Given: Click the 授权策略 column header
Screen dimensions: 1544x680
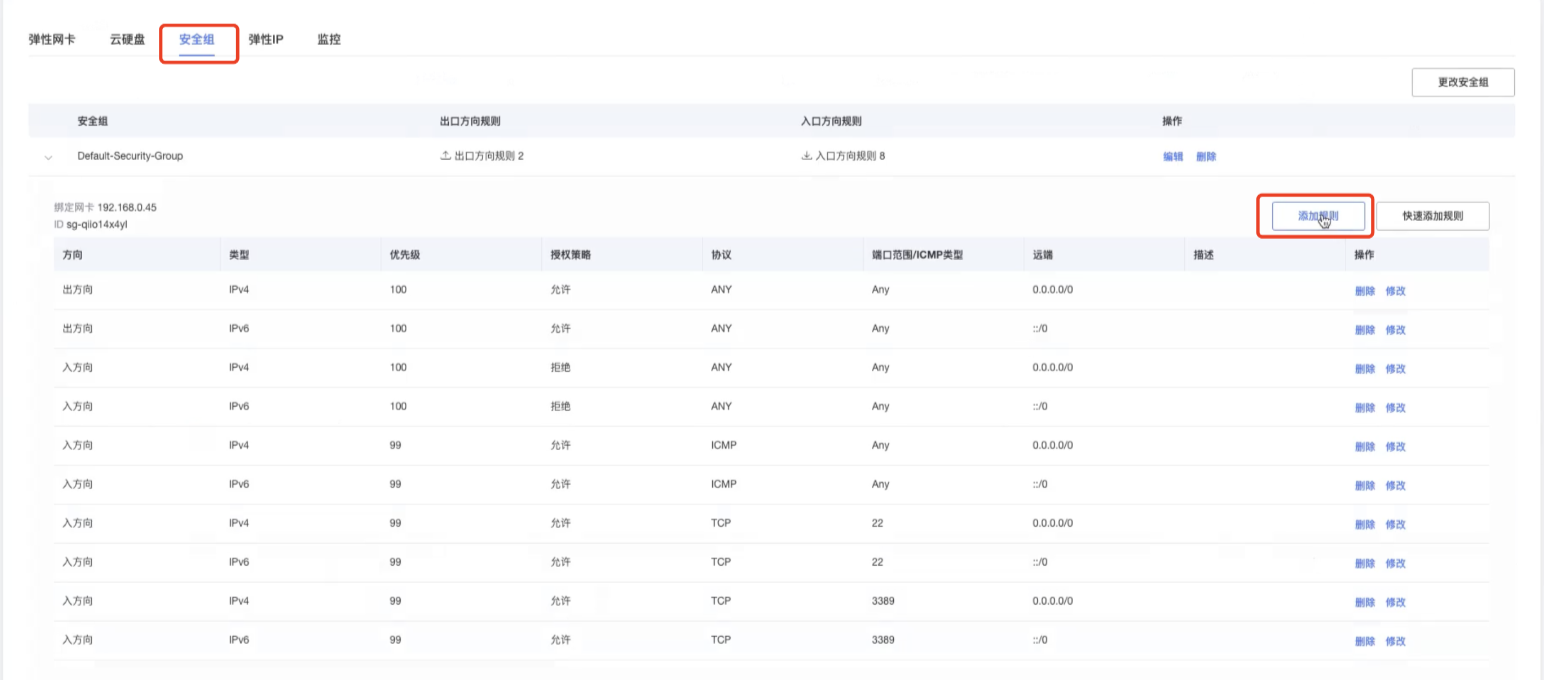Looking at the screenshot, I should (571, 255).
